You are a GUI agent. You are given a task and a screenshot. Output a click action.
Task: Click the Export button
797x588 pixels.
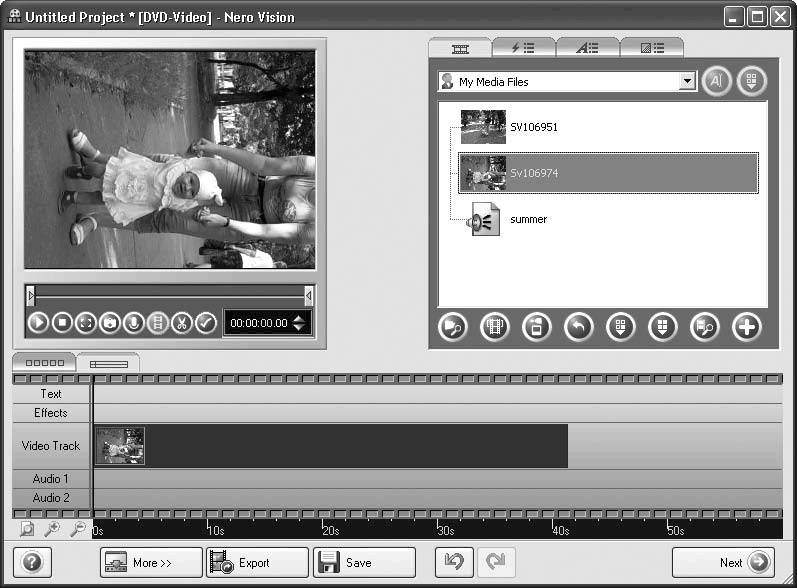click(x=256, y=562)
